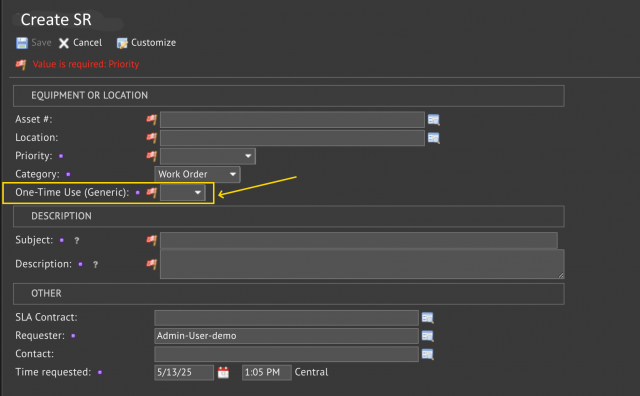This screenshot has height=396, width=640.
Task: Click the Cancel button label
Action: (87, 42)
